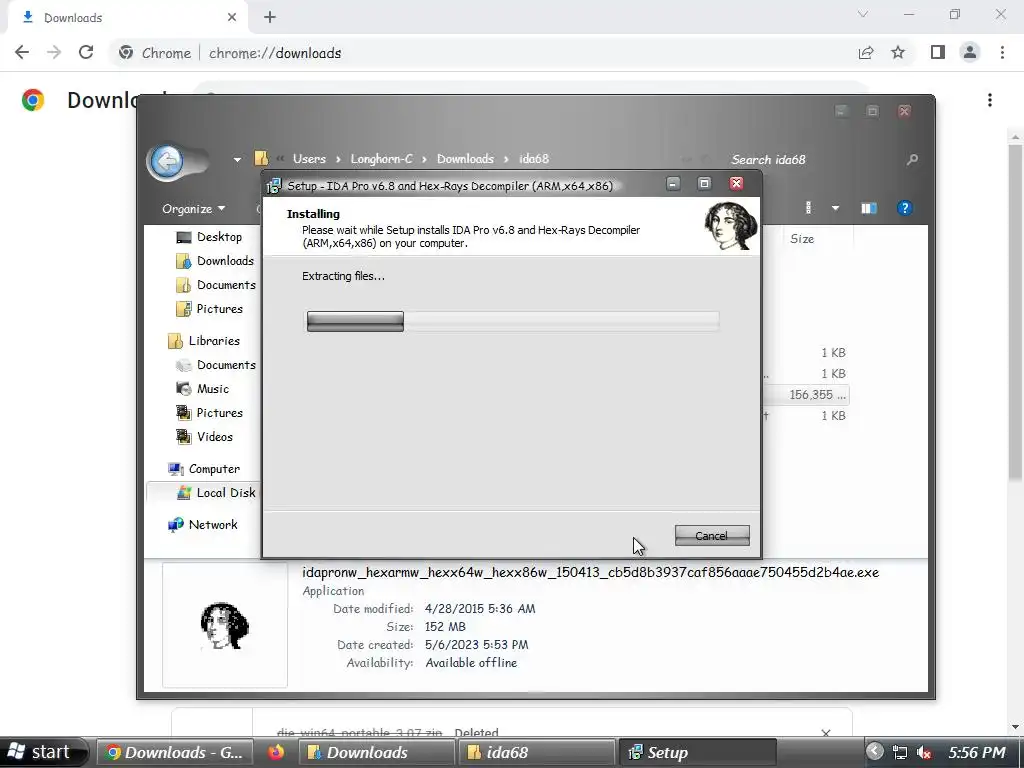This screenshot has height=768, width=1024.
Task: Open Explorer help question mark icon
Action: point(904,208)
